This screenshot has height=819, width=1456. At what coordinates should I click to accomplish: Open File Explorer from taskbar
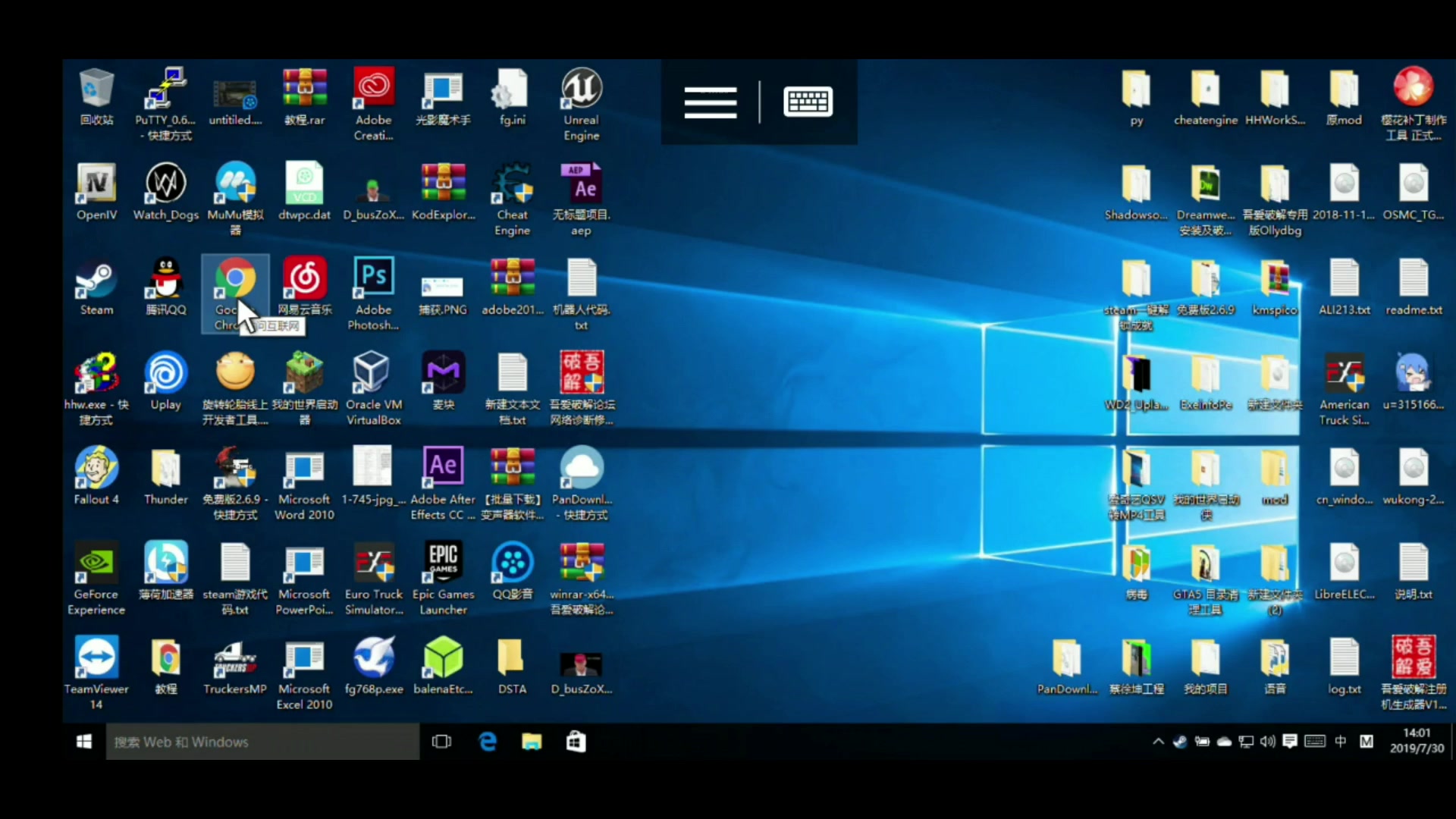pyautogui.click(x=531, y=742)
